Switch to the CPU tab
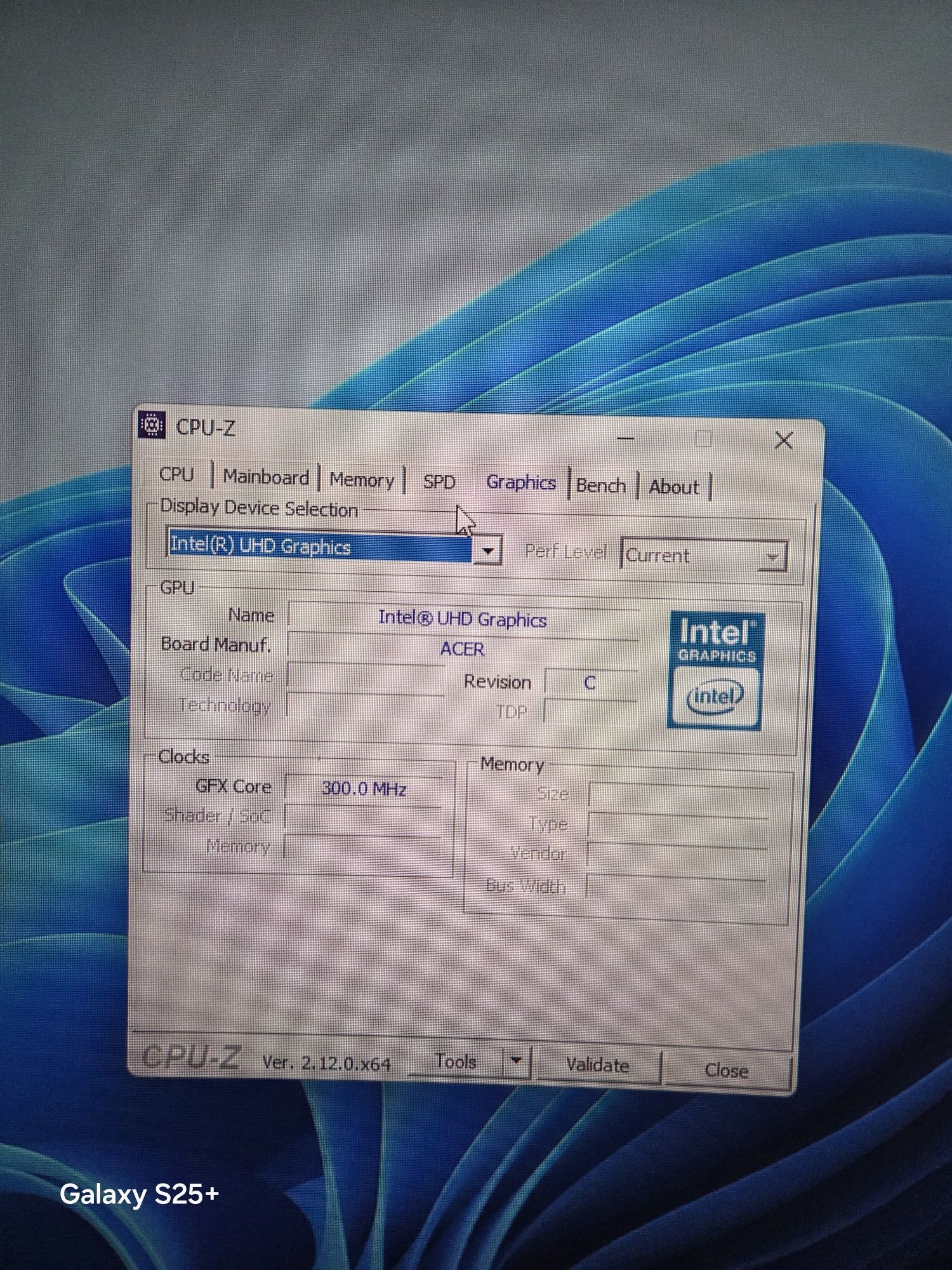 [x=177, y=474]
